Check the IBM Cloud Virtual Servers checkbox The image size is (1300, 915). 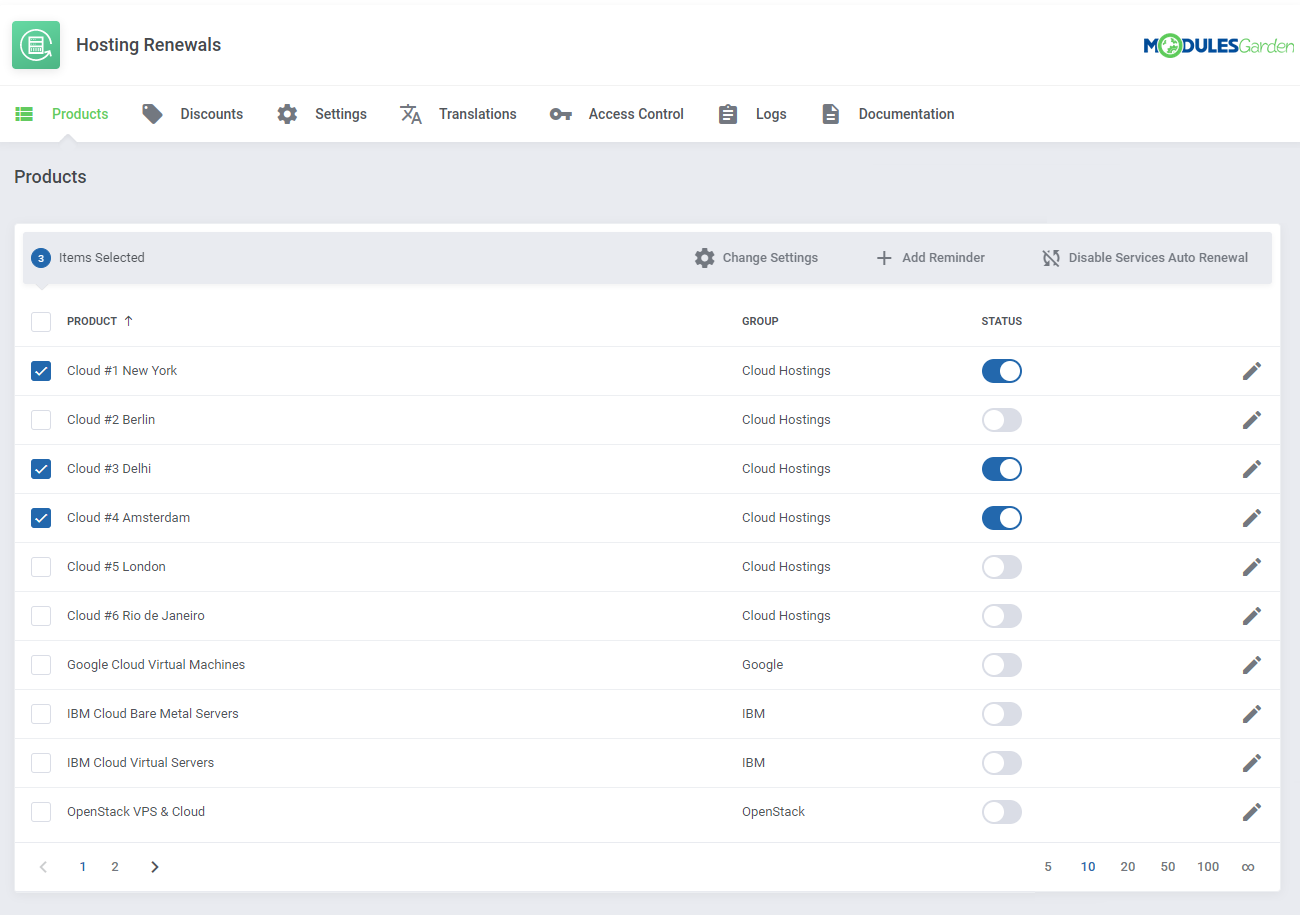click(x=41, y=763)
